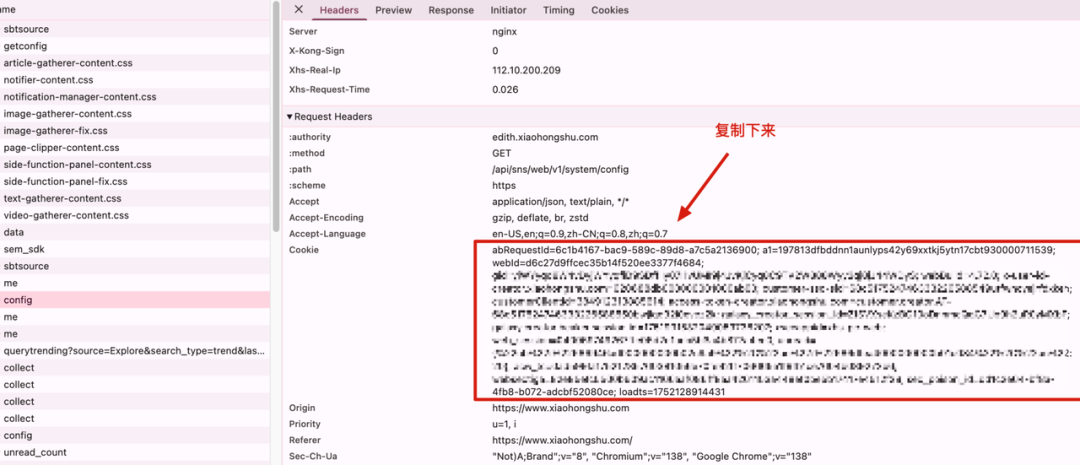Click the highlighted config request
This screenshot has width=1080, height=465.
pyautogui.click(x=135, y=300)
